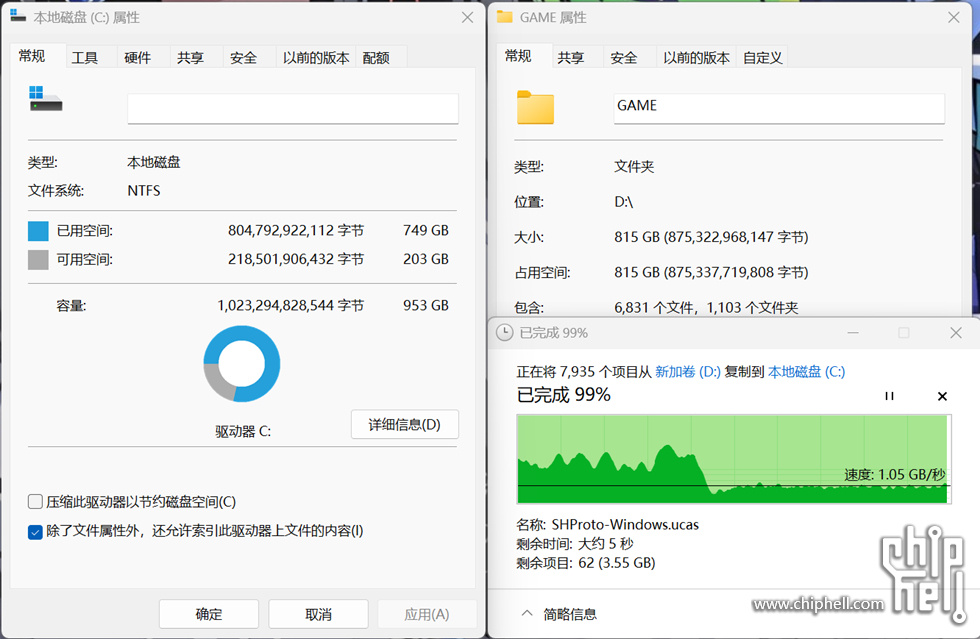Click the 确定 button

209,614
